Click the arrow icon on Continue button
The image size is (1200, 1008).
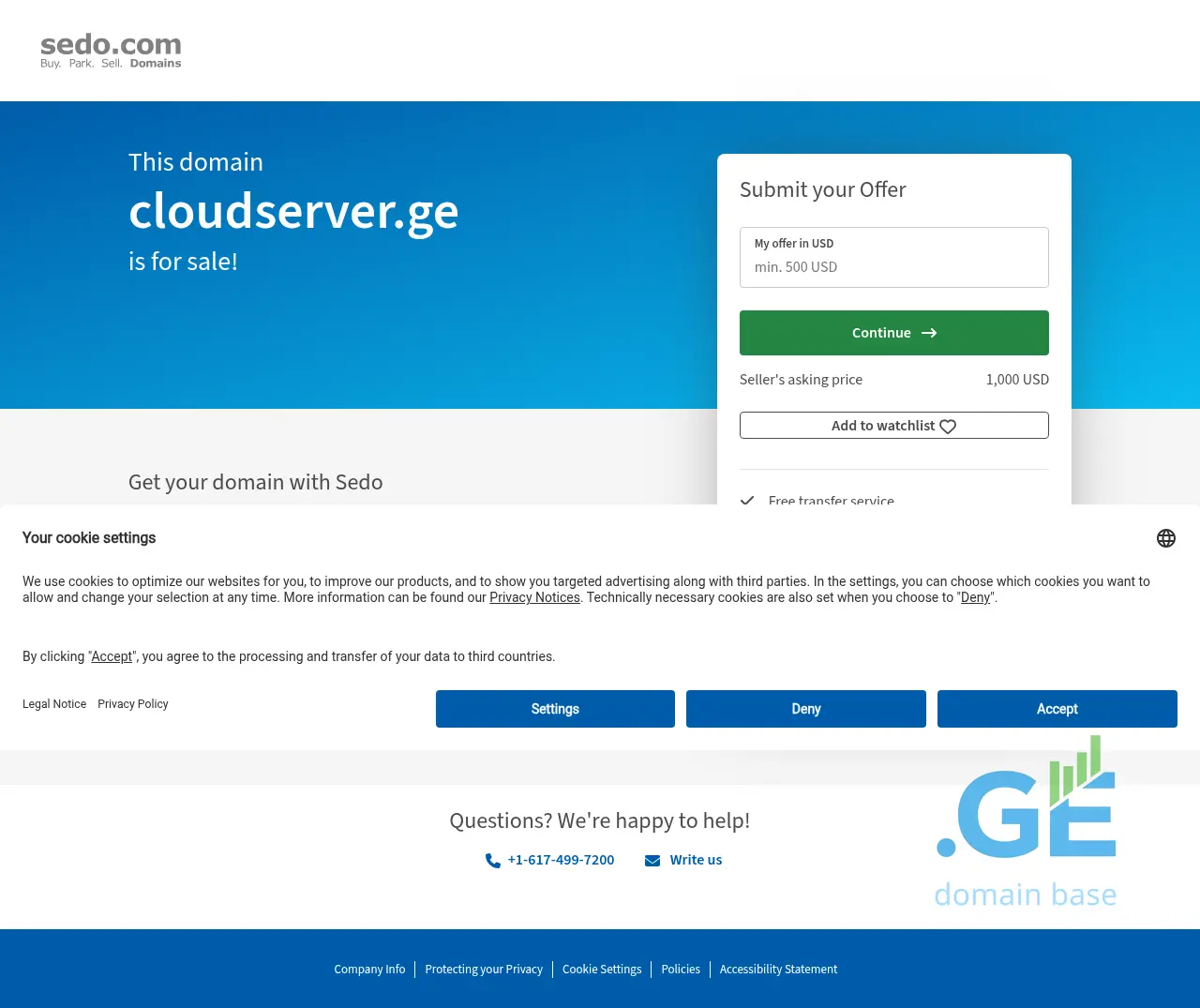[929, 333]
